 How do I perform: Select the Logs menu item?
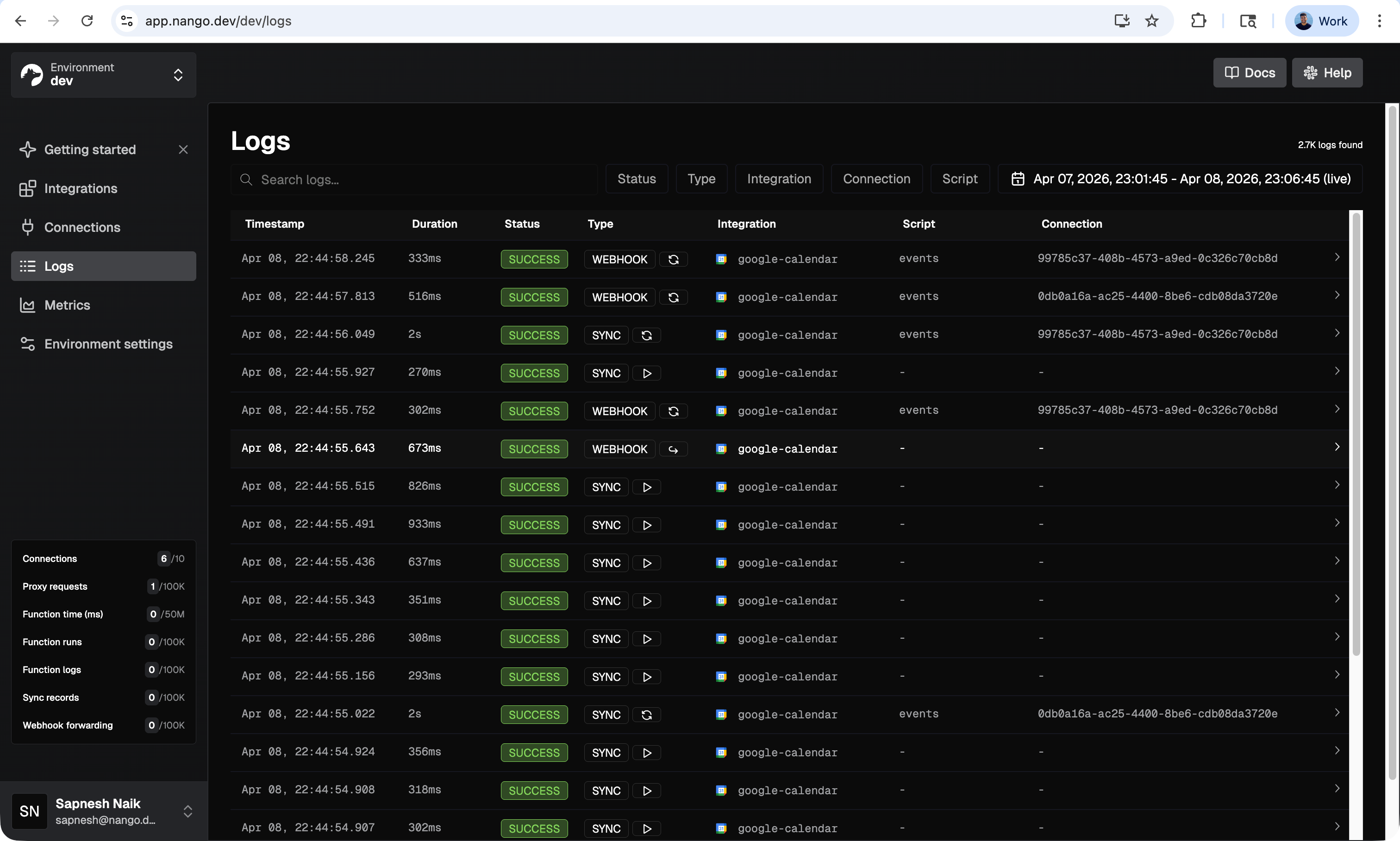(x=59, y=266)
